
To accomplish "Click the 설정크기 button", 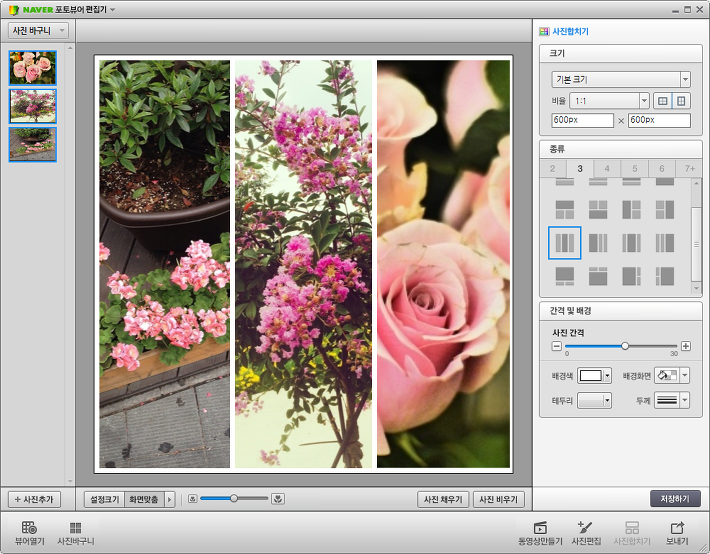I will 105,499.
